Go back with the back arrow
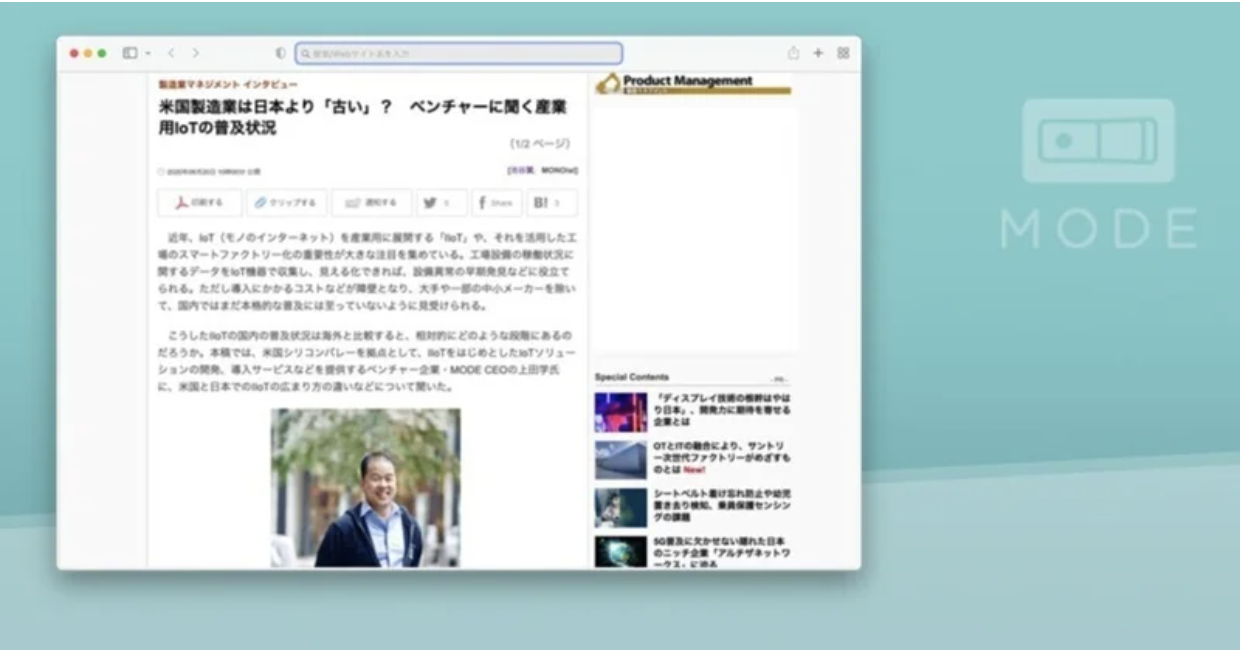Viewport: 1240px width, 650px height. (171, 53)
